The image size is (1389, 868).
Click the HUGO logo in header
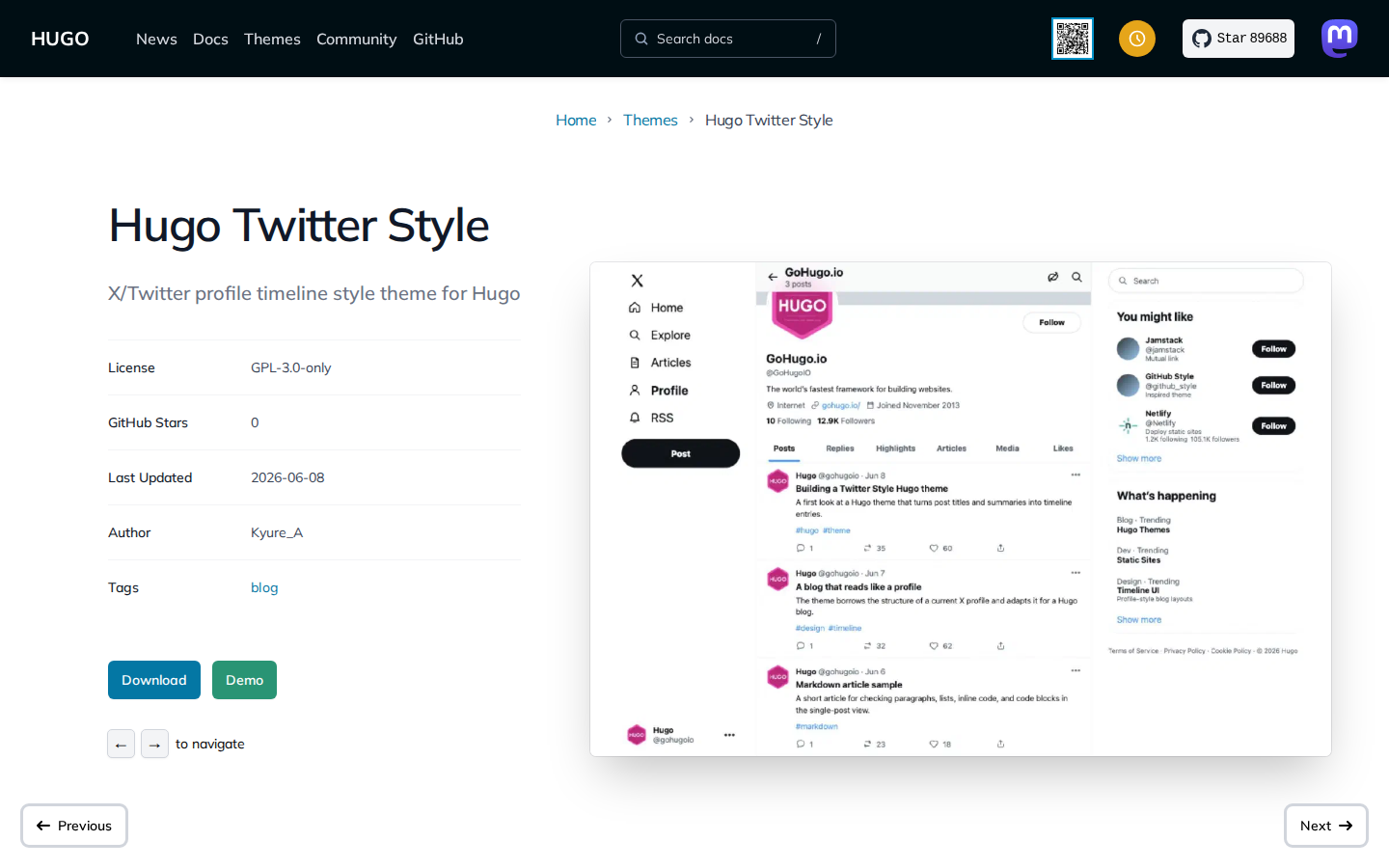tap(60, 39)
